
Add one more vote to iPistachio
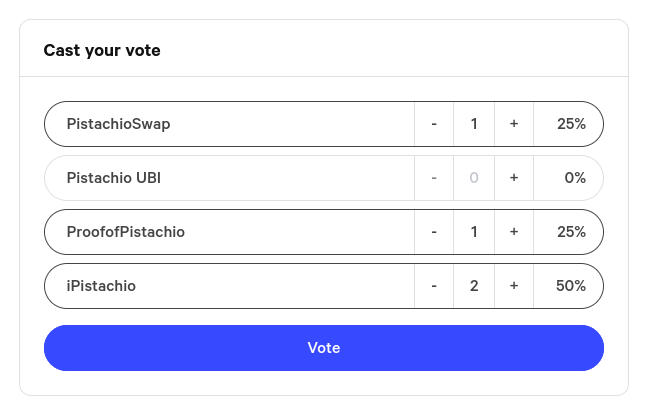pyautogui.click(x=514, y=286)
